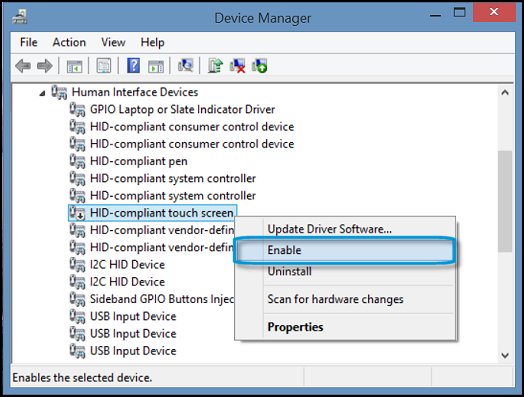Click the scrollbar down arrow
Screen dimensions: 524x397
tap(505, 355)
